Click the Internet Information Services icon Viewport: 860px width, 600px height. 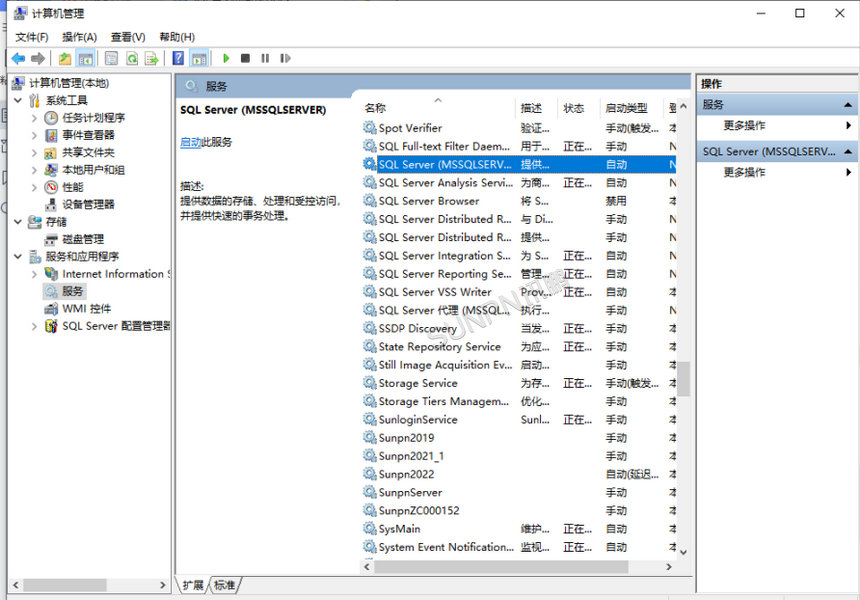[51, 274]
